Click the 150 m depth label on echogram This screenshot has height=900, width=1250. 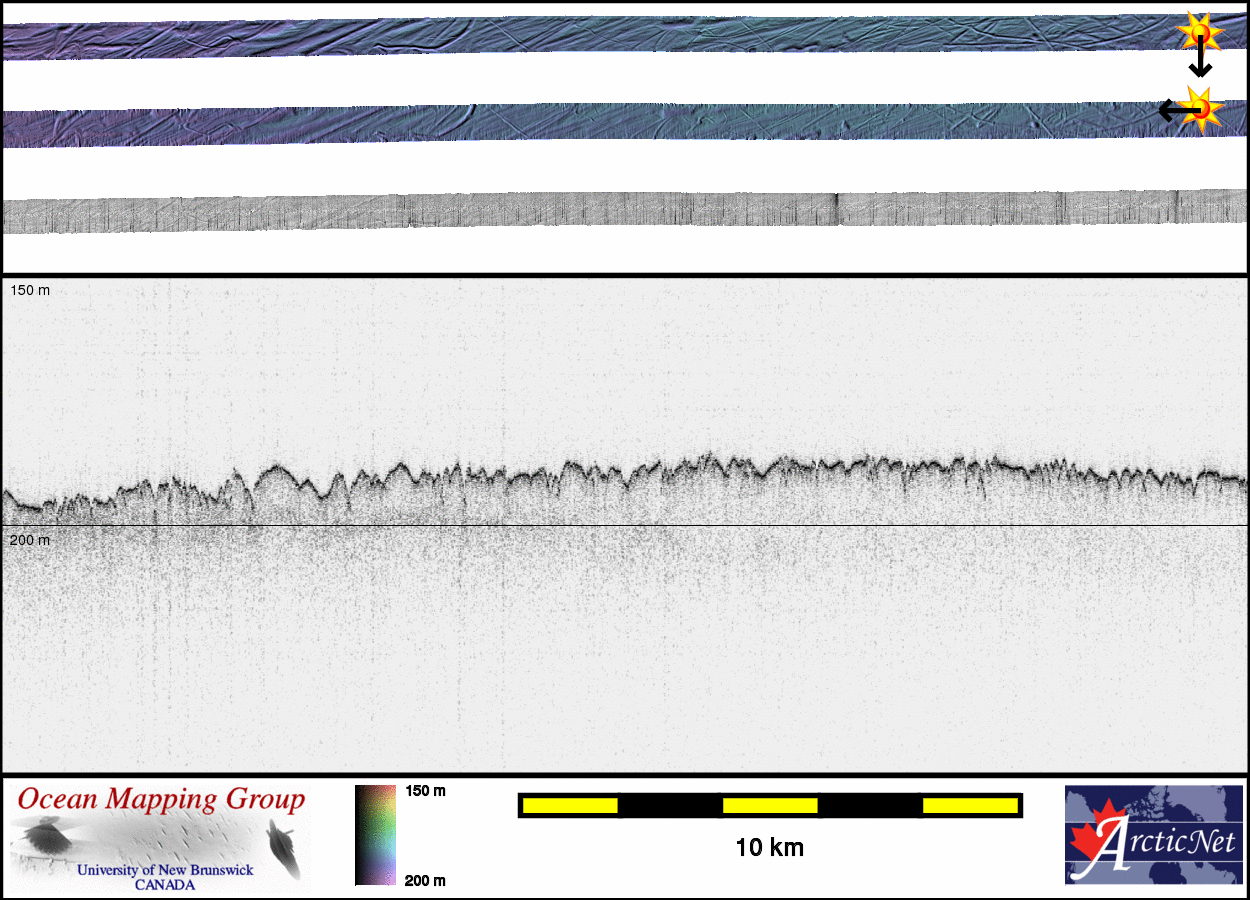[x=29, y=290]
